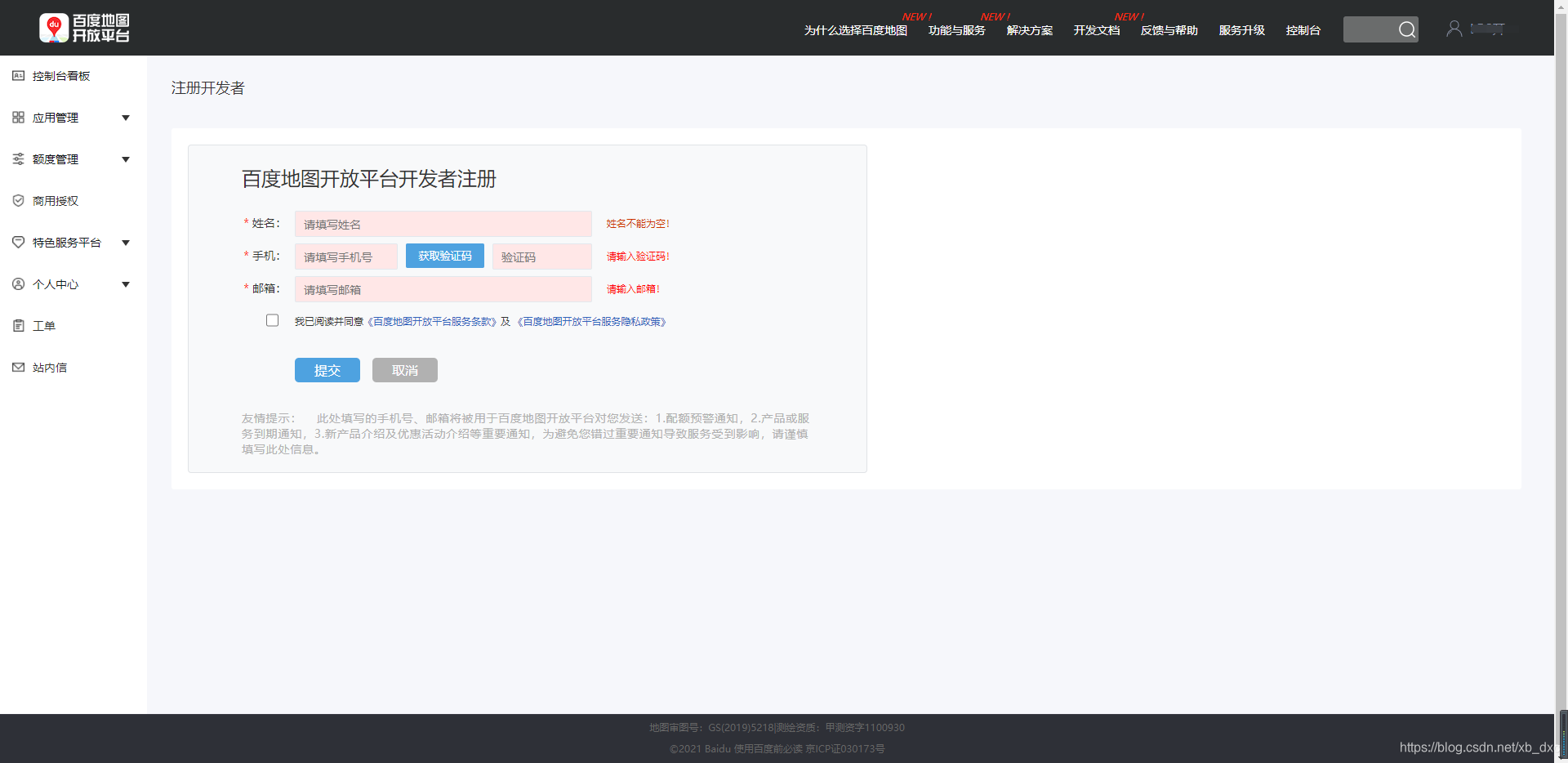Screen dimensions: 1568x763
Task: Expand the 个人中心 submenu arrow
Action: click(126, 284)
